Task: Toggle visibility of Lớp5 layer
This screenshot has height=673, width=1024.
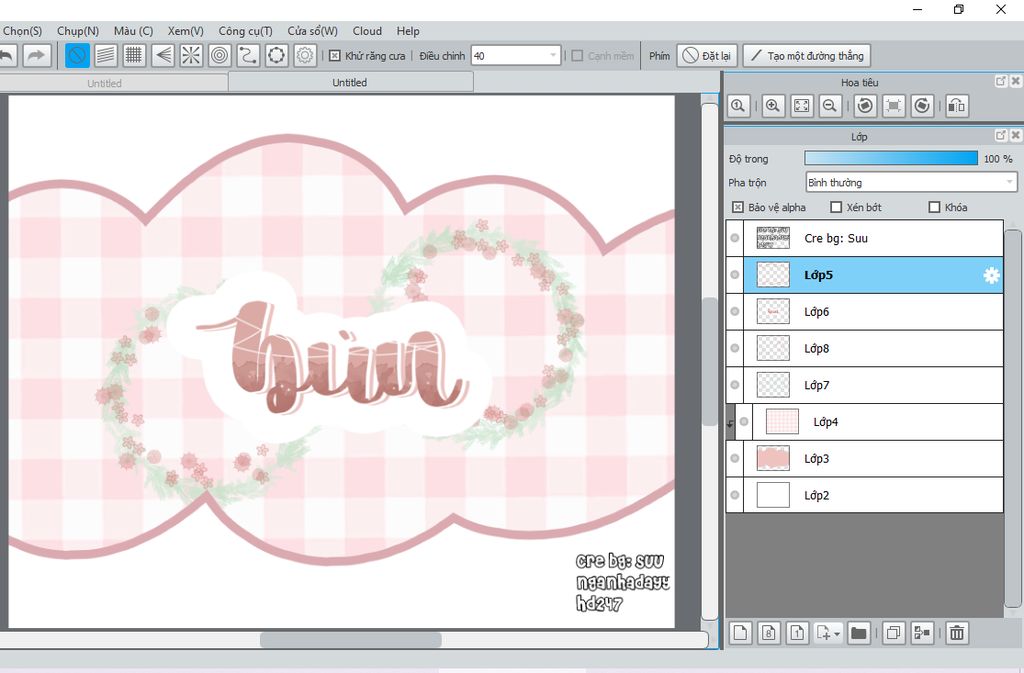Action: (735, 275)
